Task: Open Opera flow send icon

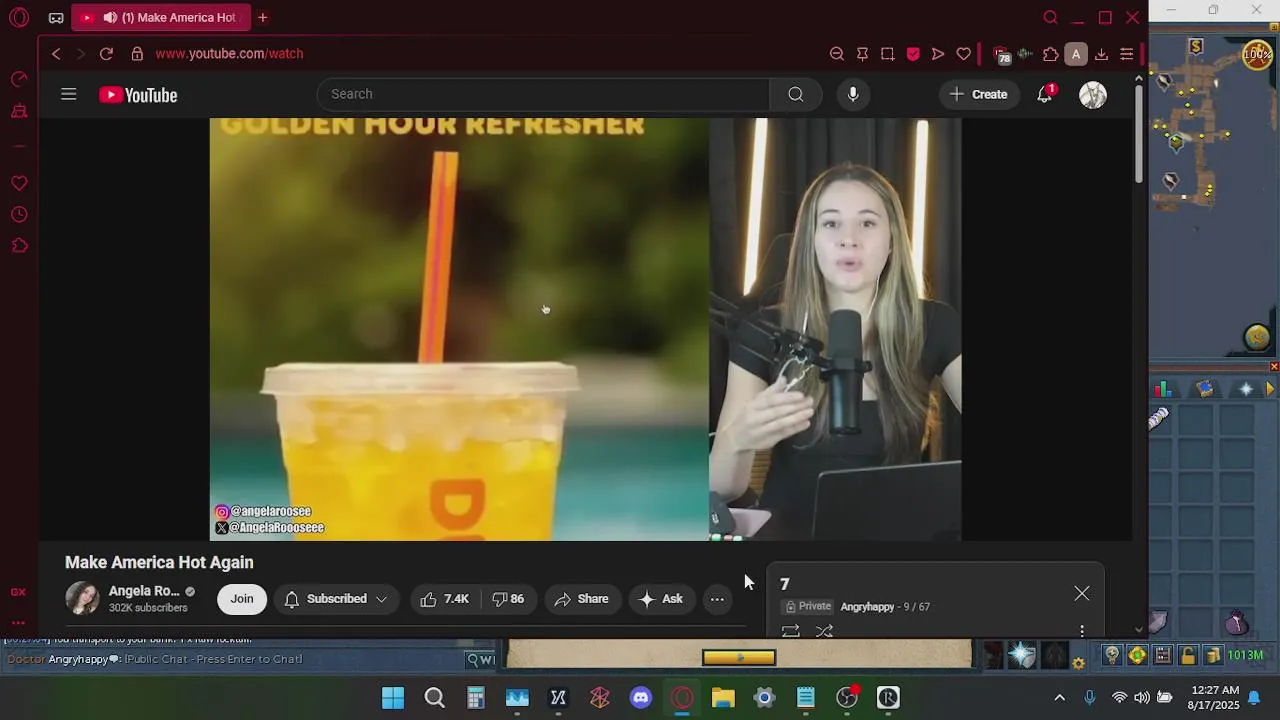Action: (938, 54)
